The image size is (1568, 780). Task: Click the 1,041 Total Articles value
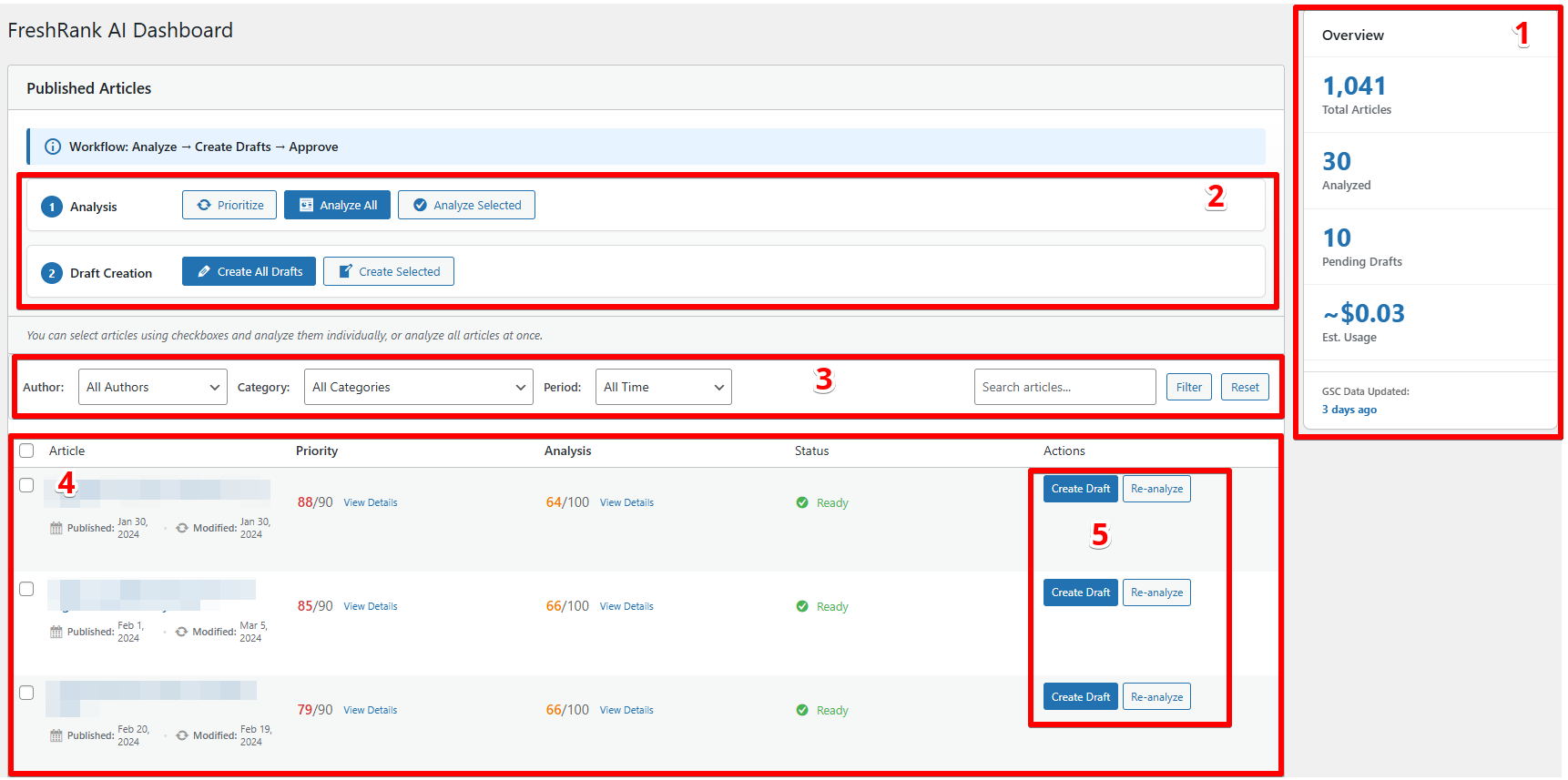pos(1354,86)
